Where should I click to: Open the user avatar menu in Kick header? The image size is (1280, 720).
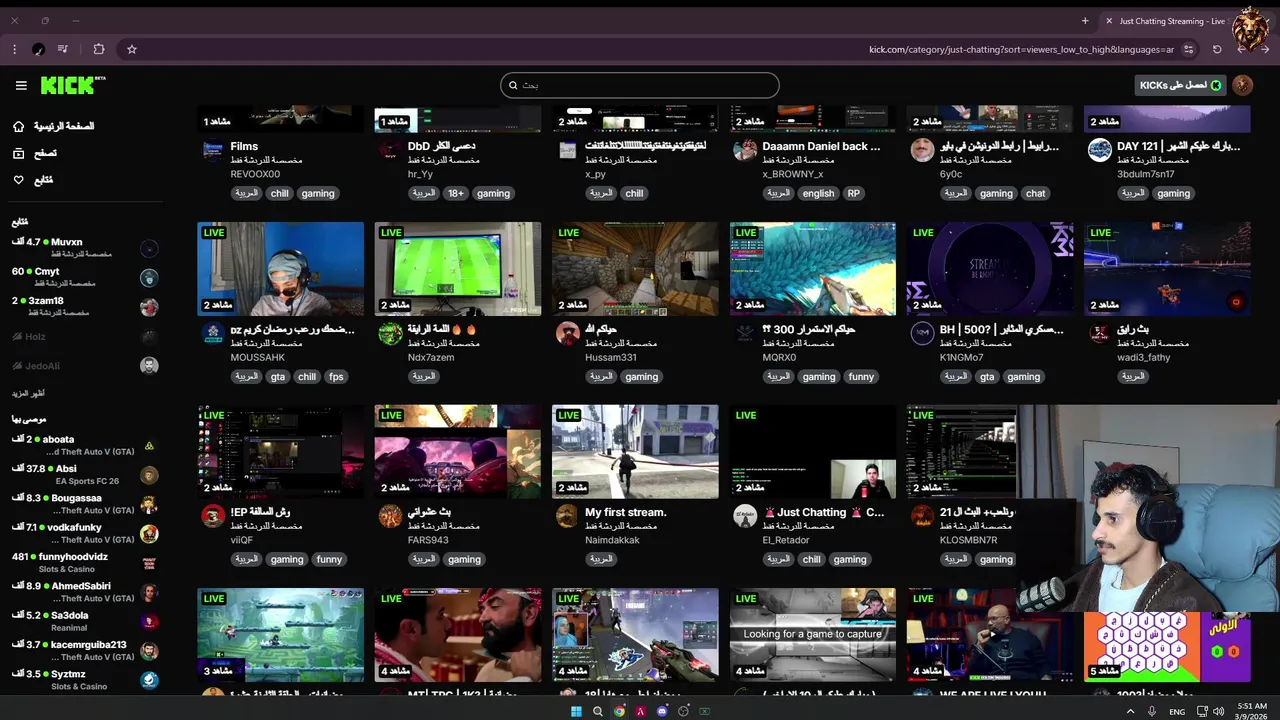click(x=1243, y=85)
